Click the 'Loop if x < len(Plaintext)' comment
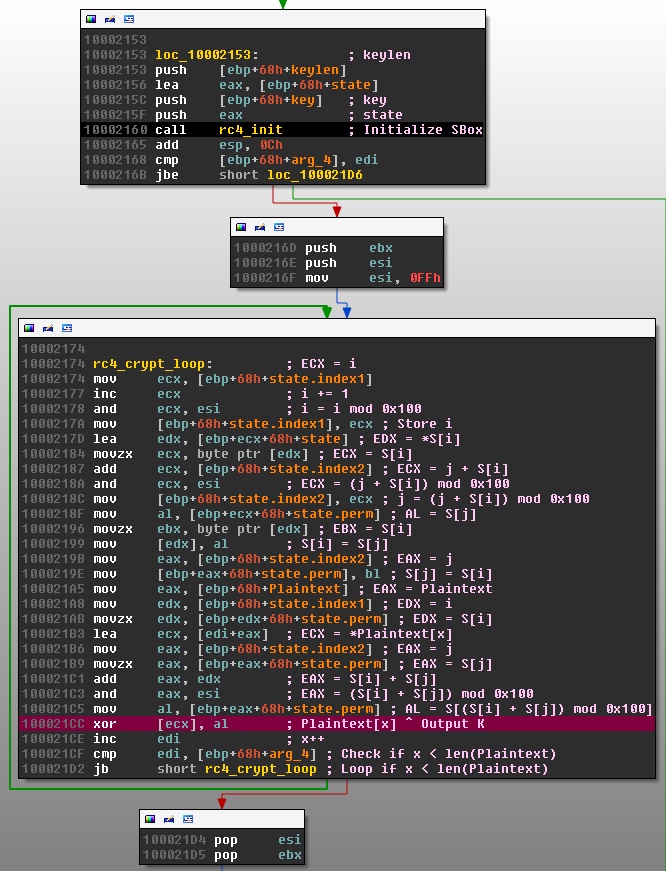The width and height of the screenshot is (666, 871). click(444, 769)
